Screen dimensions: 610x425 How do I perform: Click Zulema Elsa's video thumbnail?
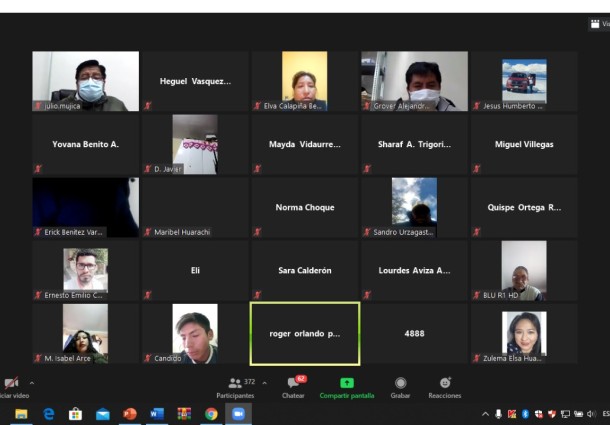(x=524, y=333)
